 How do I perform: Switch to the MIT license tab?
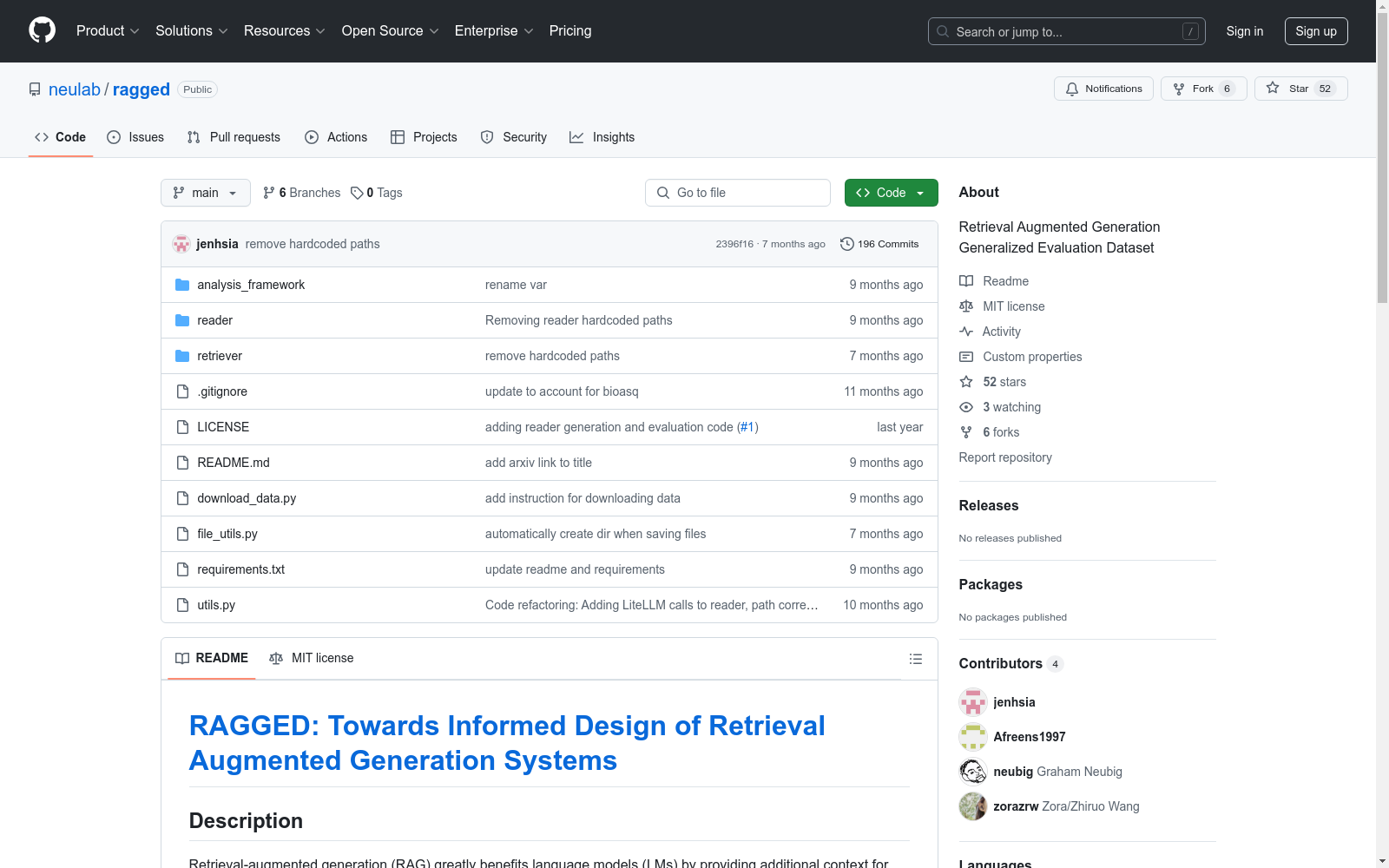coord(312,658)
